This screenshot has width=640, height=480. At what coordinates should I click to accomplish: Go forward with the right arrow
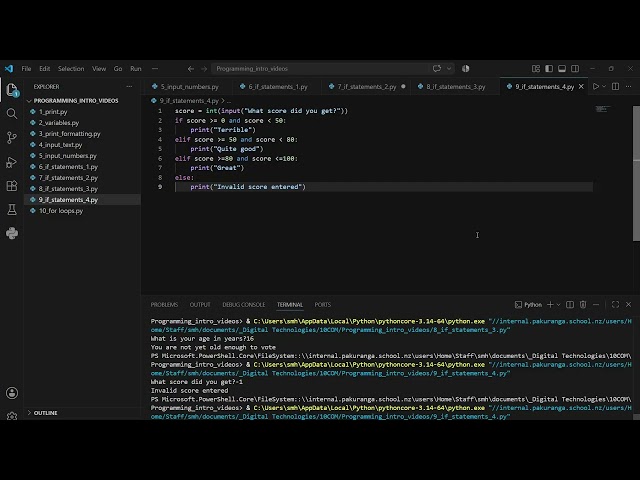204,69
